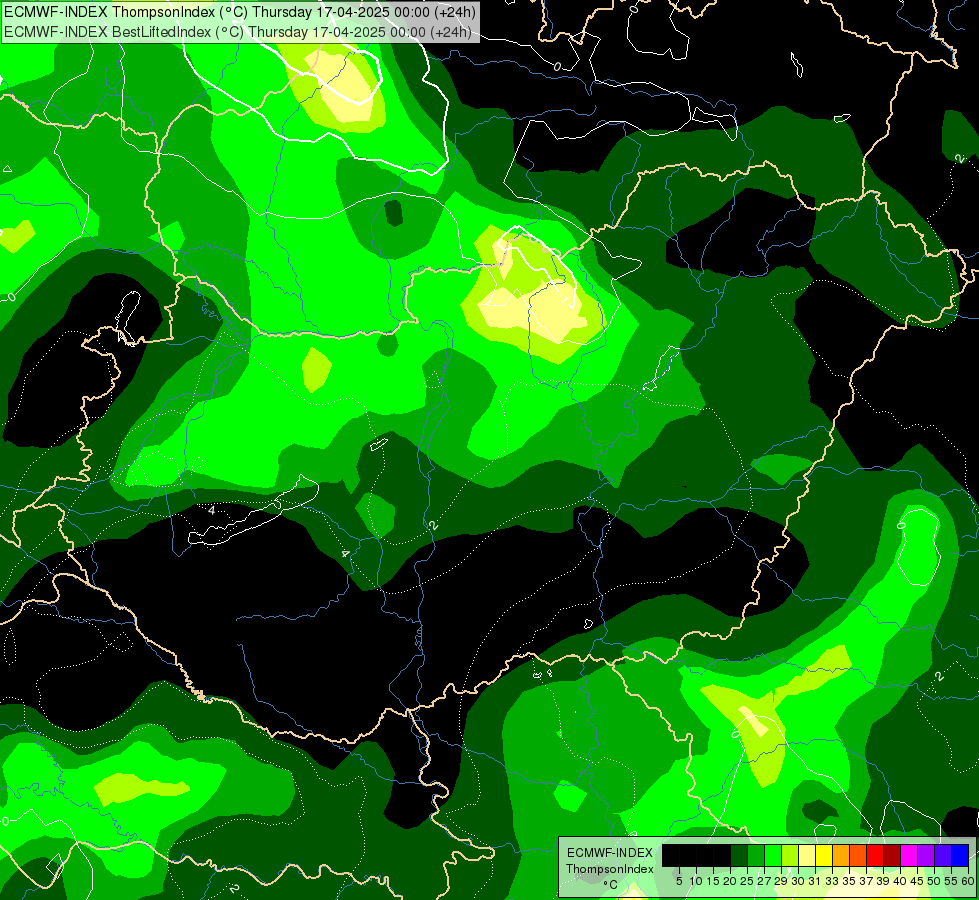Pick the medium green 25–27 legend swatch
The image size is (979, 900).
[x=756, y=855]
